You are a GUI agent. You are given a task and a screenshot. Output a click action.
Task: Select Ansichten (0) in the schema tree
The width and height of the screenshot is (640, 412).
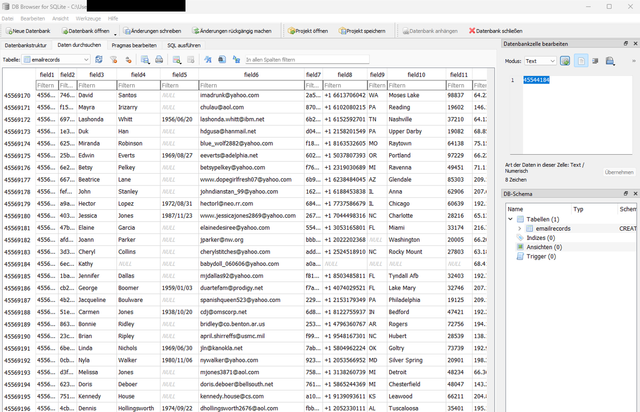coord(544,247)
